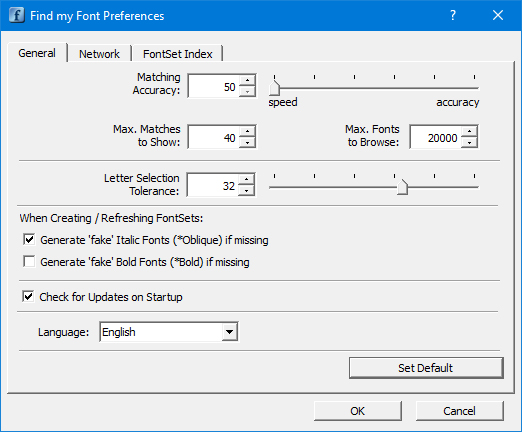The width and height of the screenshot is (522, 432).
Task: Decrease Matching Accuracy with down arrow
Action: [247, 92]
